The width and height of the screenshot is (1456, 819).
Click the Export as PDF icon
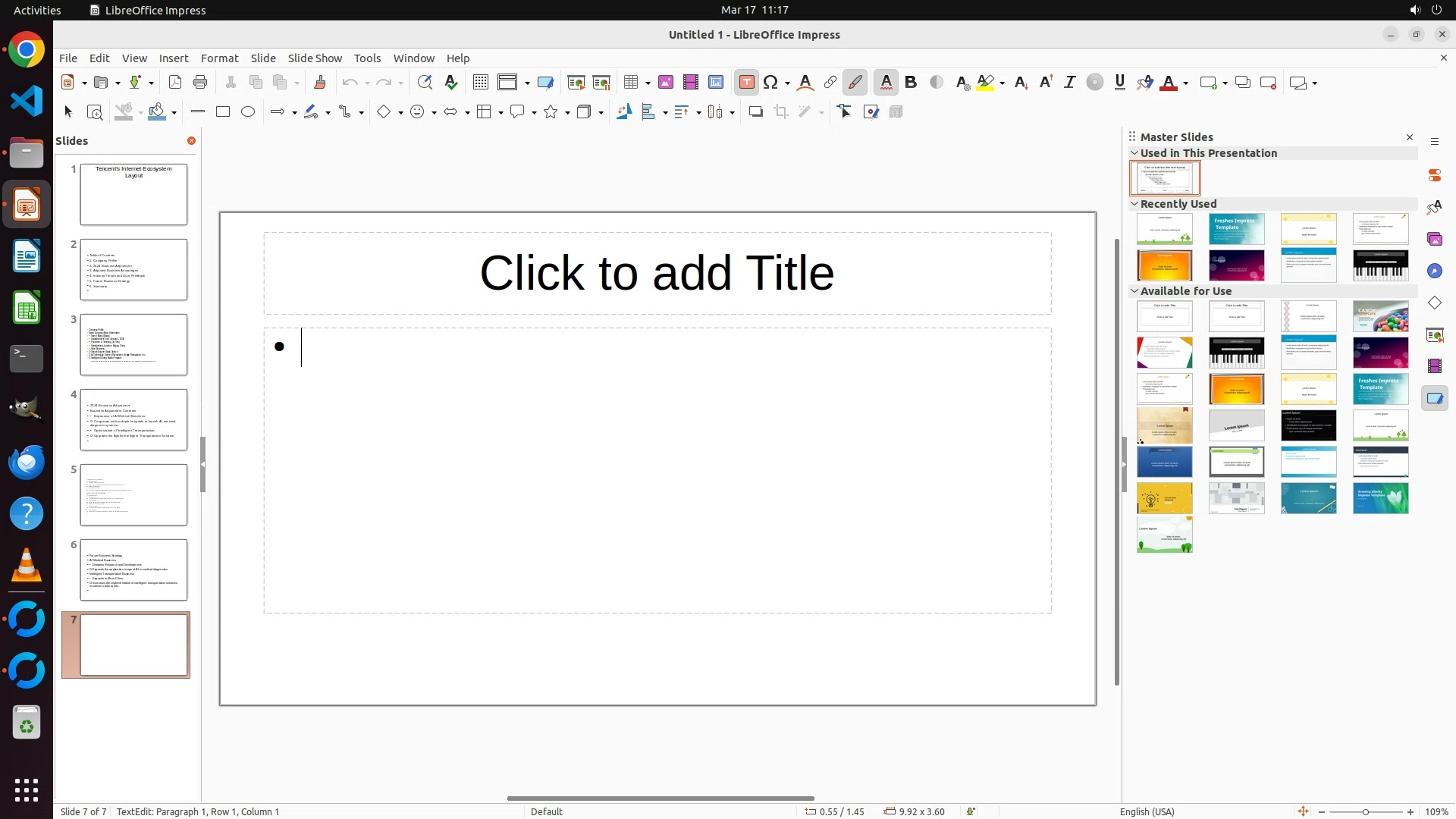pos(175,83)
